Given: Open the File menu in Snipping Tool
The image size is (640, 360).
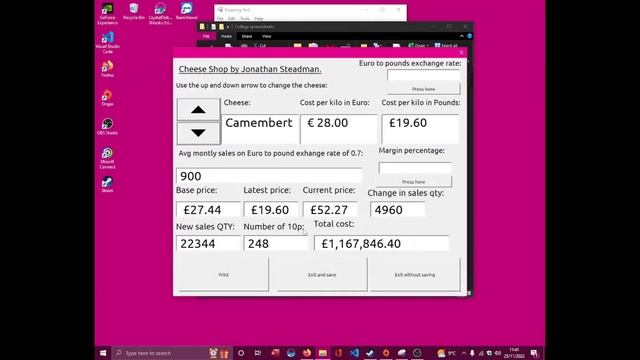Looking at the screenshot, I should 220,19.
